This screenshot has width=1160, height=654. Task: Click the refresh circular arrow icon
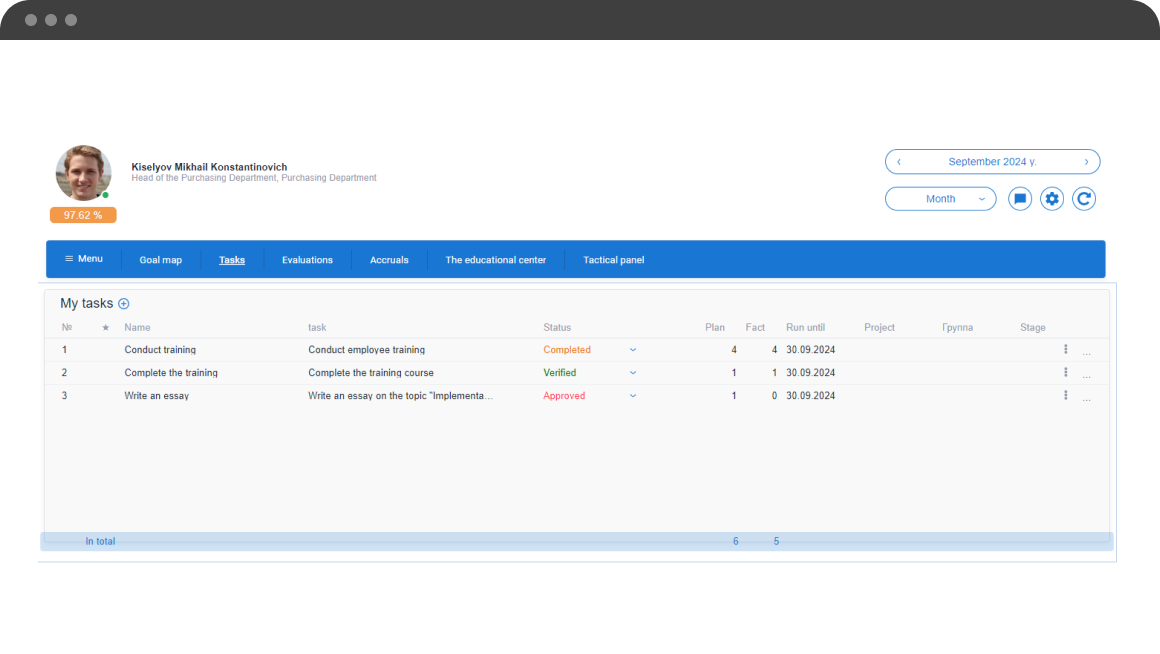pos(1084,199)
